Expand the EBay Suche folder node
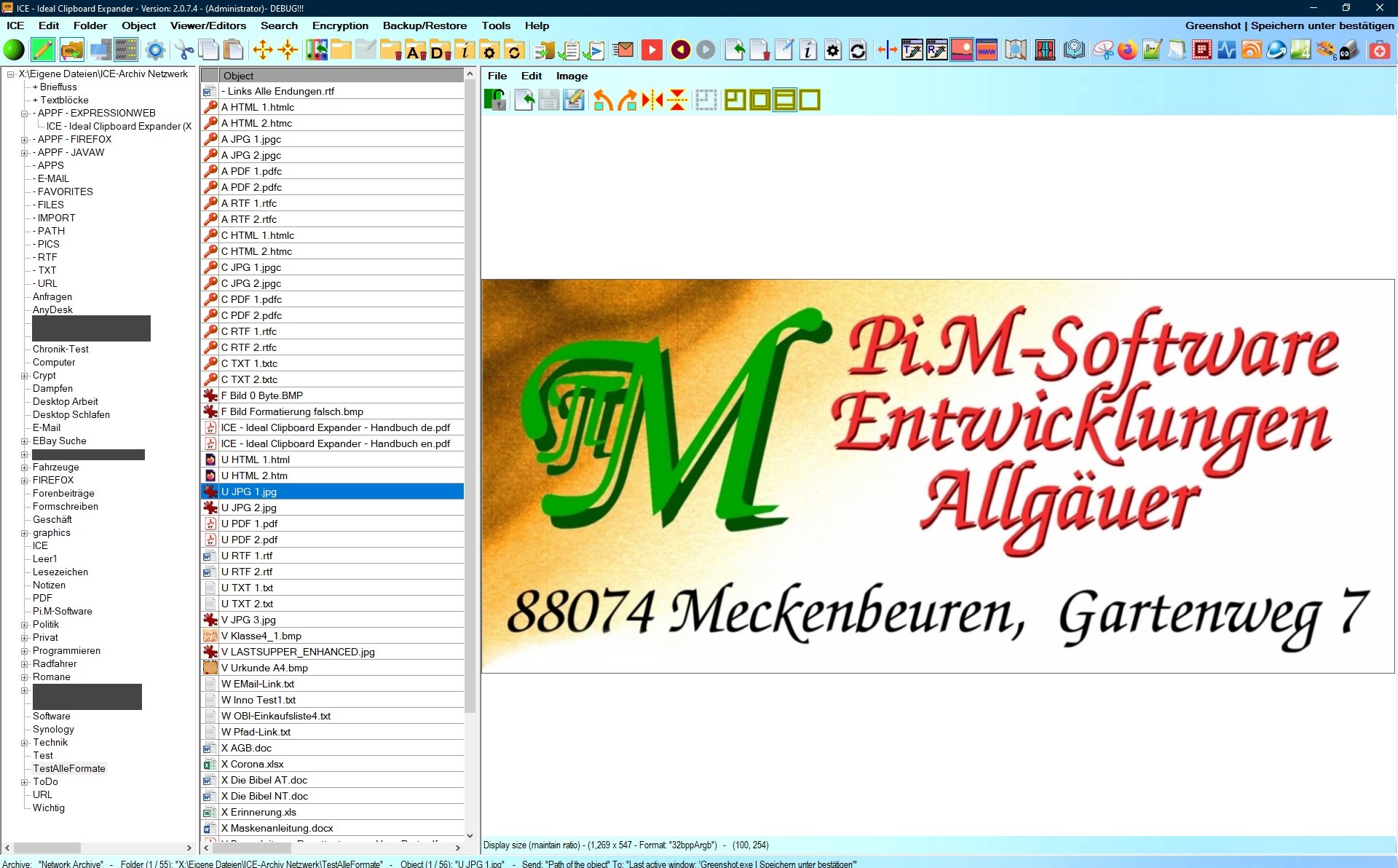Viewport: 1398px width, 868px height. 24,441
